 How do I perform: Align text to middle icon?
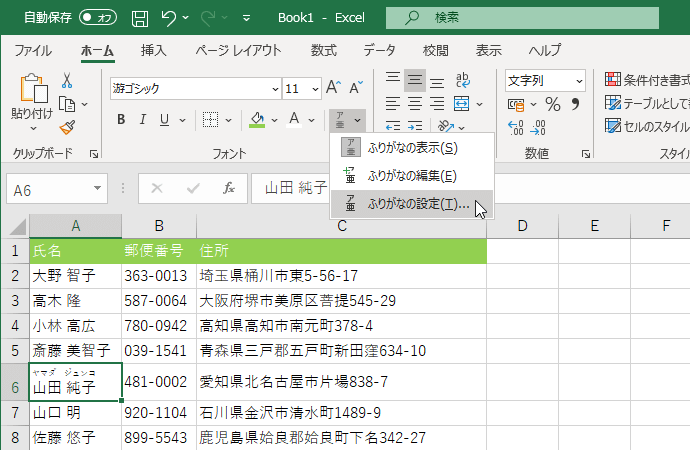[415, 80]
